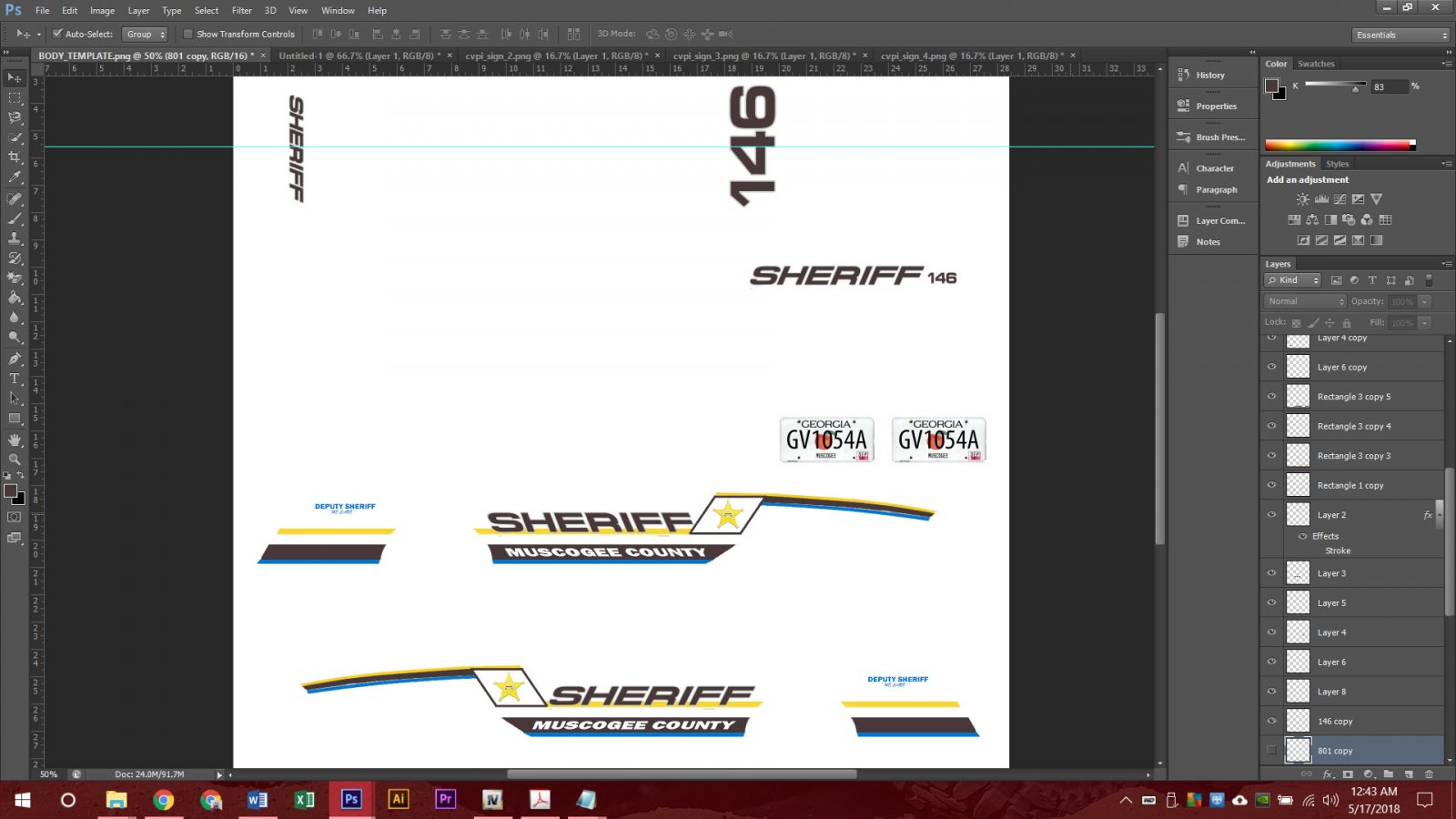Click the color spectrum ramp
1456x819 pixels.
point(1339,145)
